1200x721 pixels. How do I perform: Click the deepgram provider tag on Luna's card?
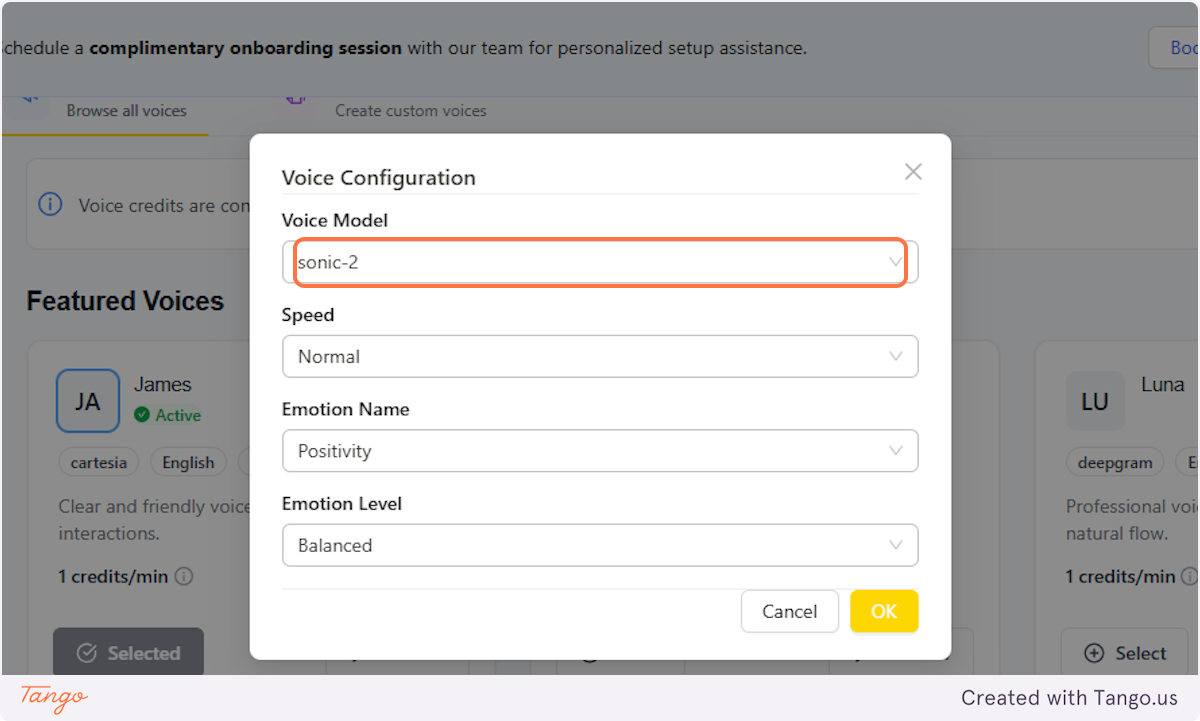1114,462
